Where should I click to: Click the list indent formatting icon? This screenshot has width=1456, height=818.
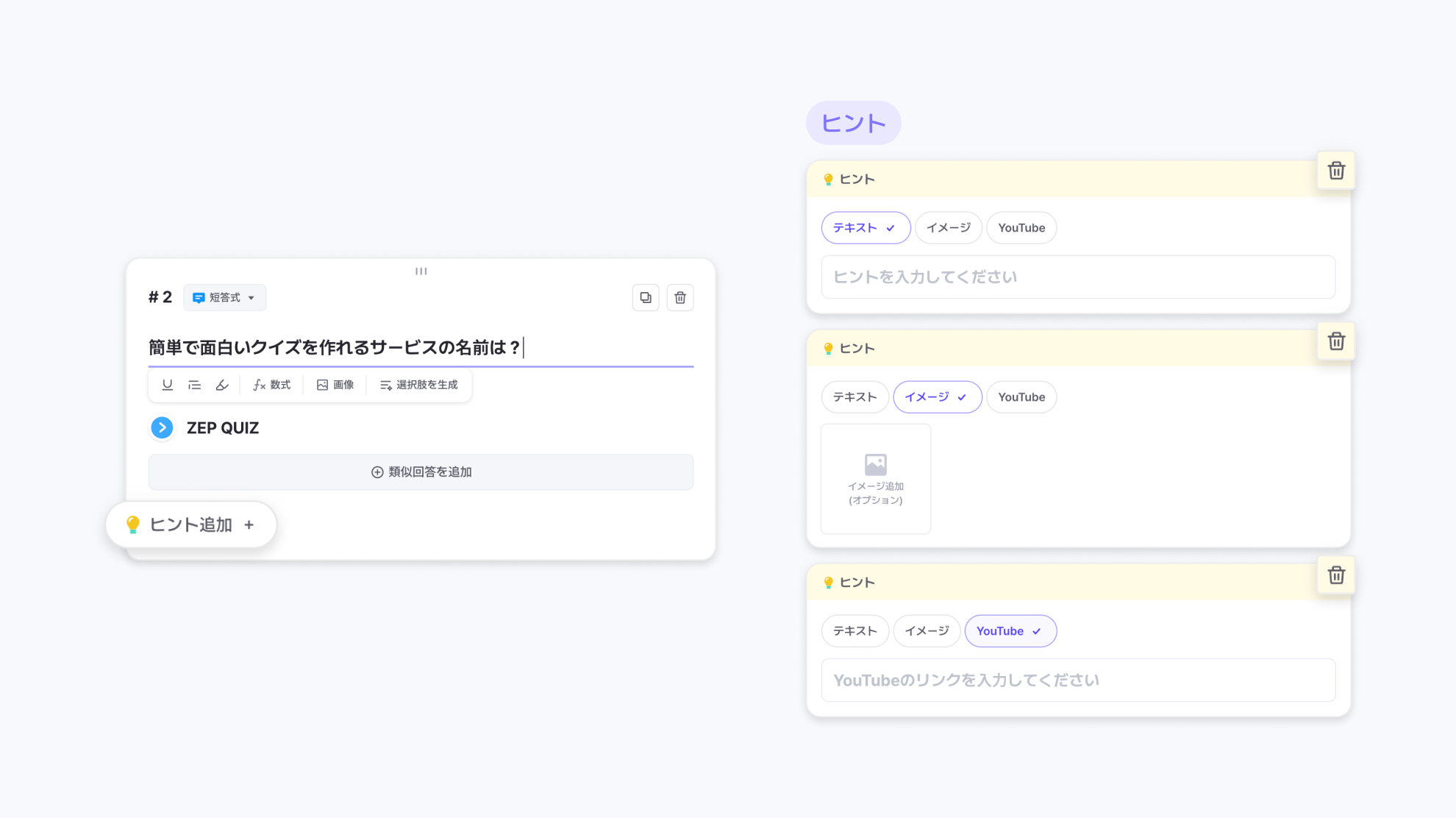click(194, 385)
